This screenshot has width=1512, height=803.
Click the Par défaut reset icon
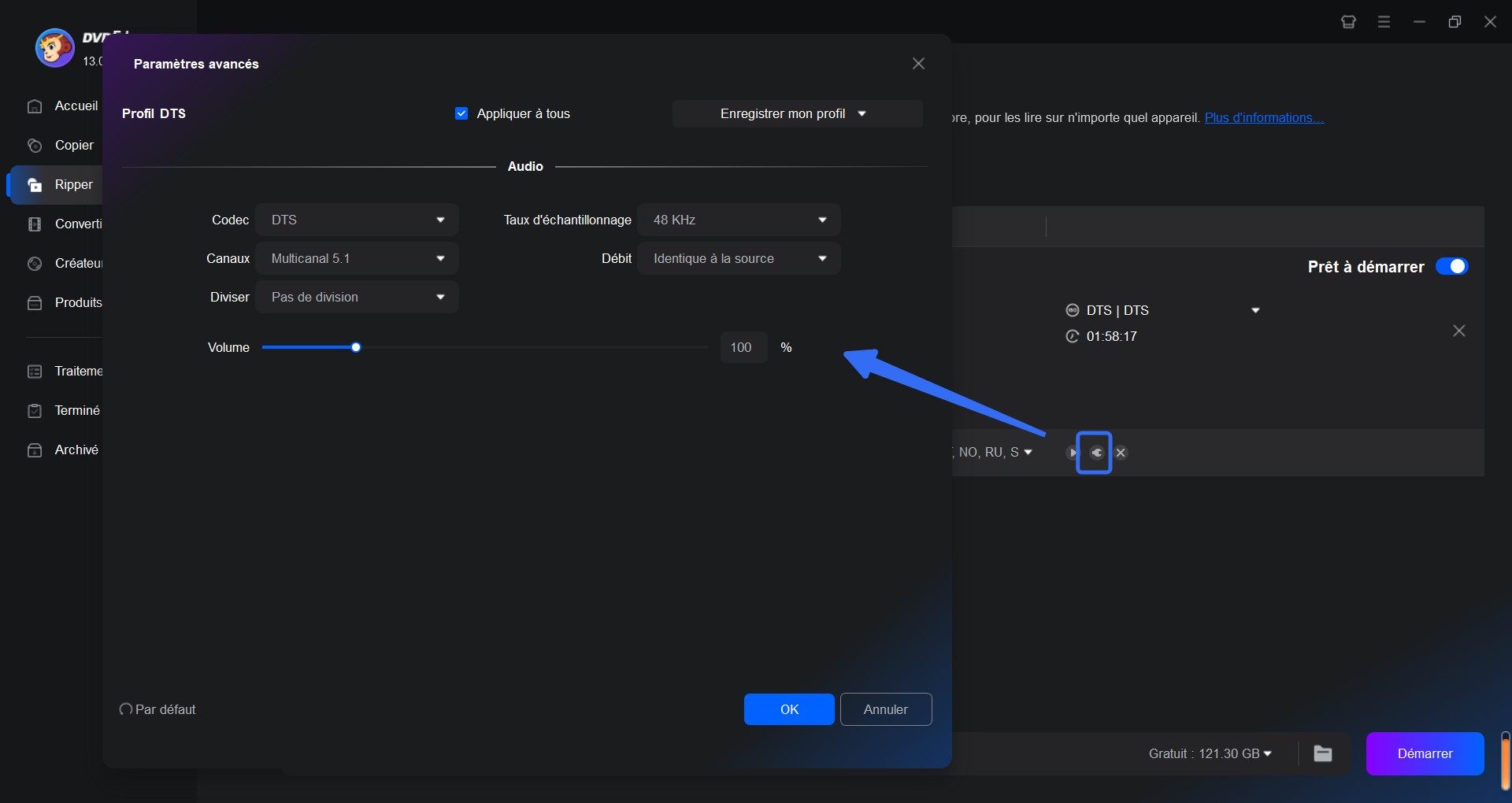pyautogui.click(x=126, y=709)
